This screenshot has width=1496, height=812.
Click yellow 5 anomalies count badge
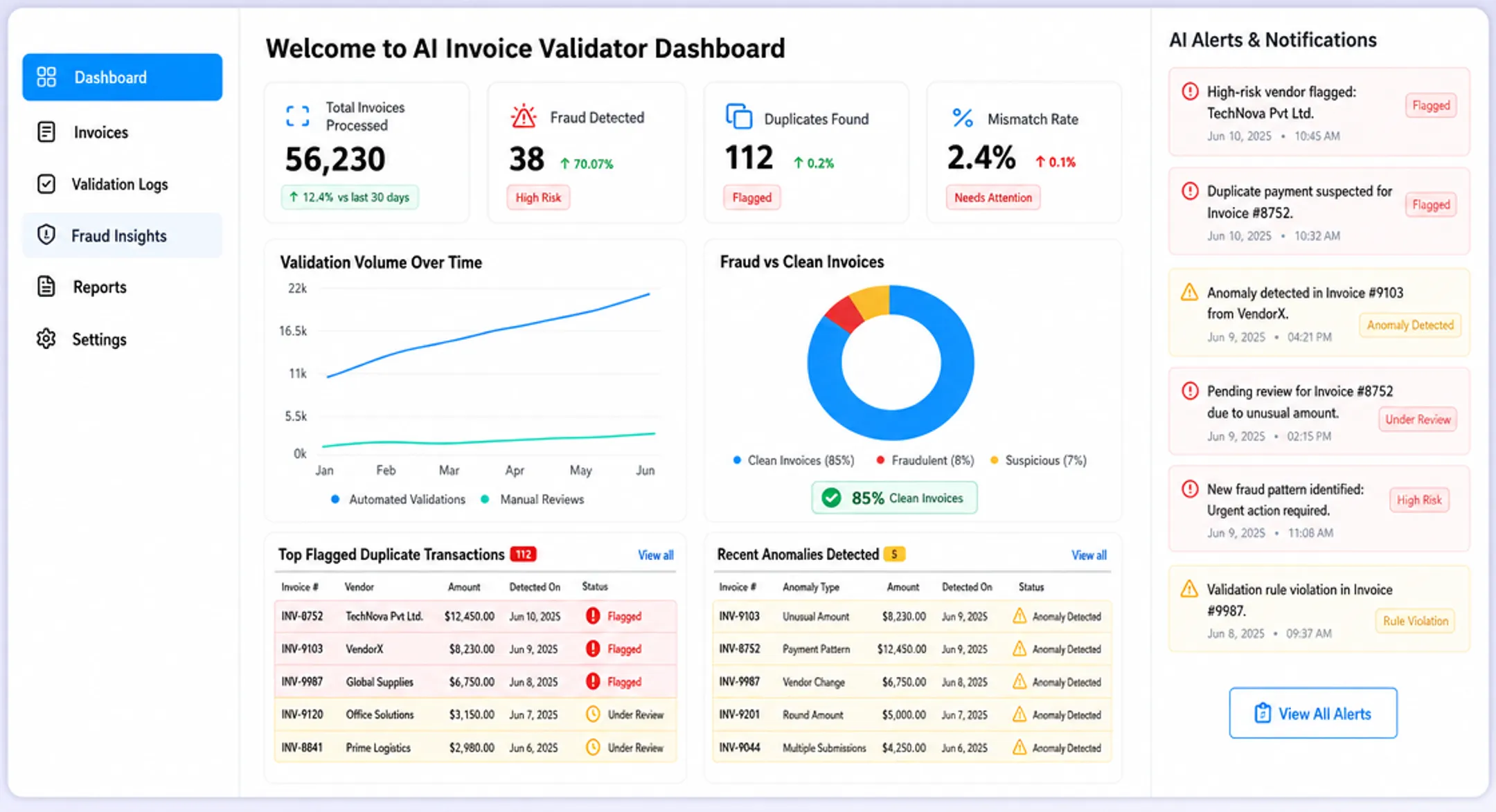pyautogui.click(x=894, y=554)
